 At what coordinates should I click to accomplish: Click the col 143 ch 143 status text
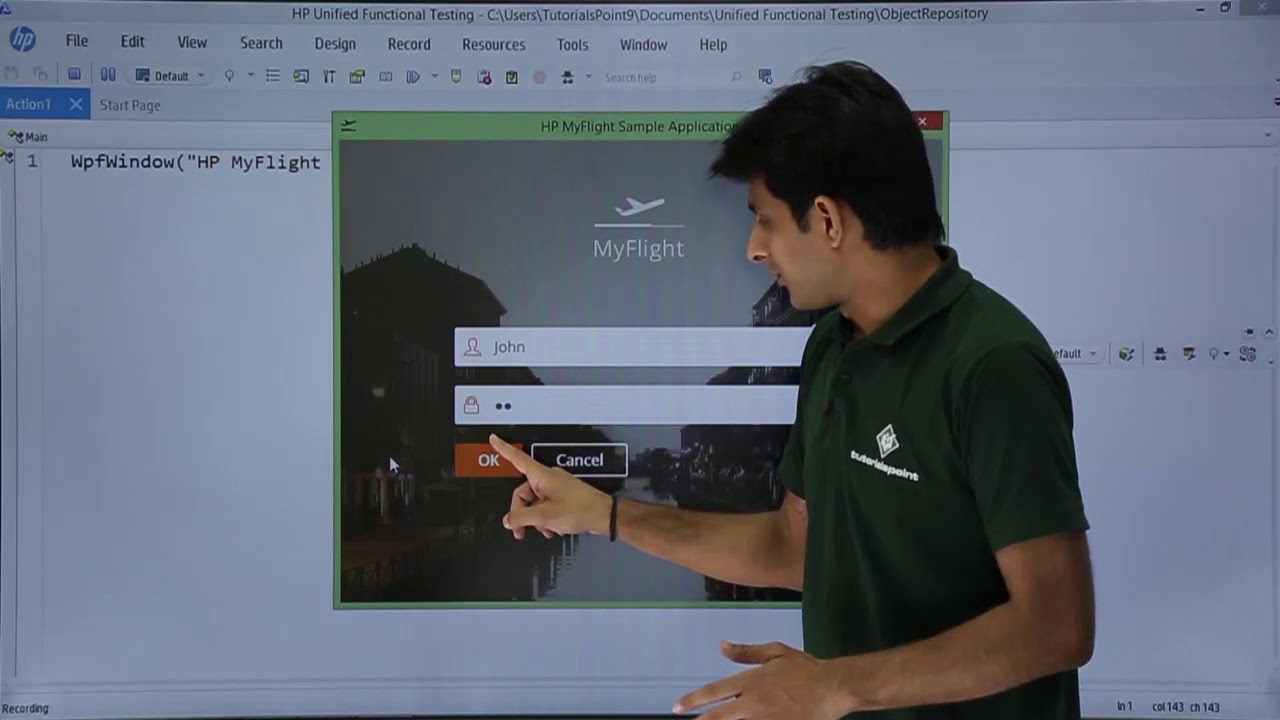tap(1186, 707)
